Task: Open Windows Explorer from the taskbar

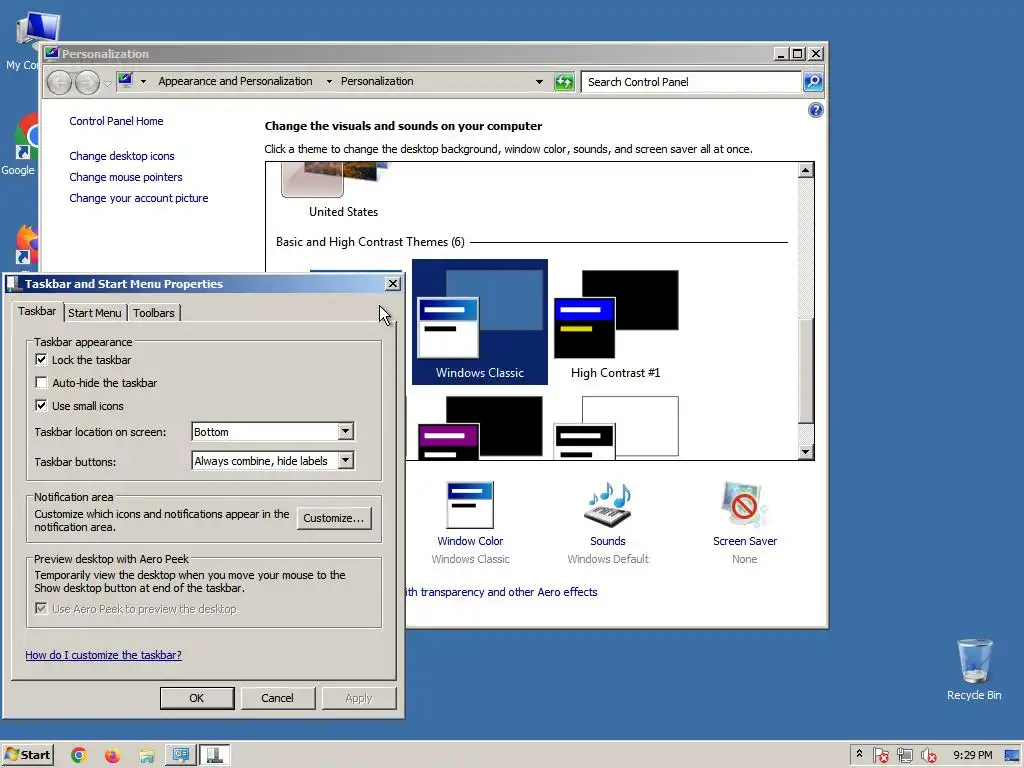Action: 147,756
